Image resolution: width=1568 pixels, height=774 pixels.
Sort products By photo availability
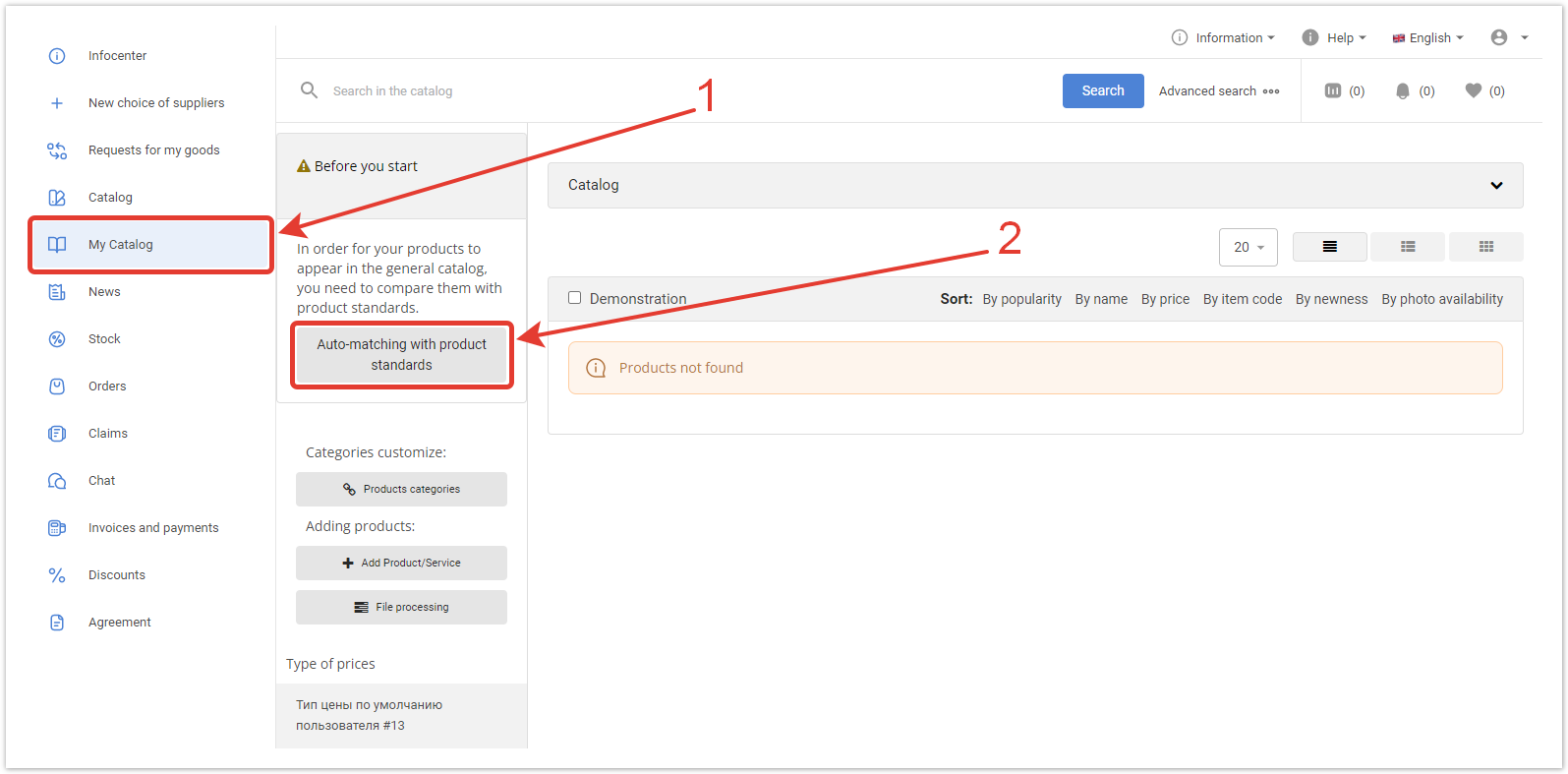pyautogui.click(x=1442, y=299)
